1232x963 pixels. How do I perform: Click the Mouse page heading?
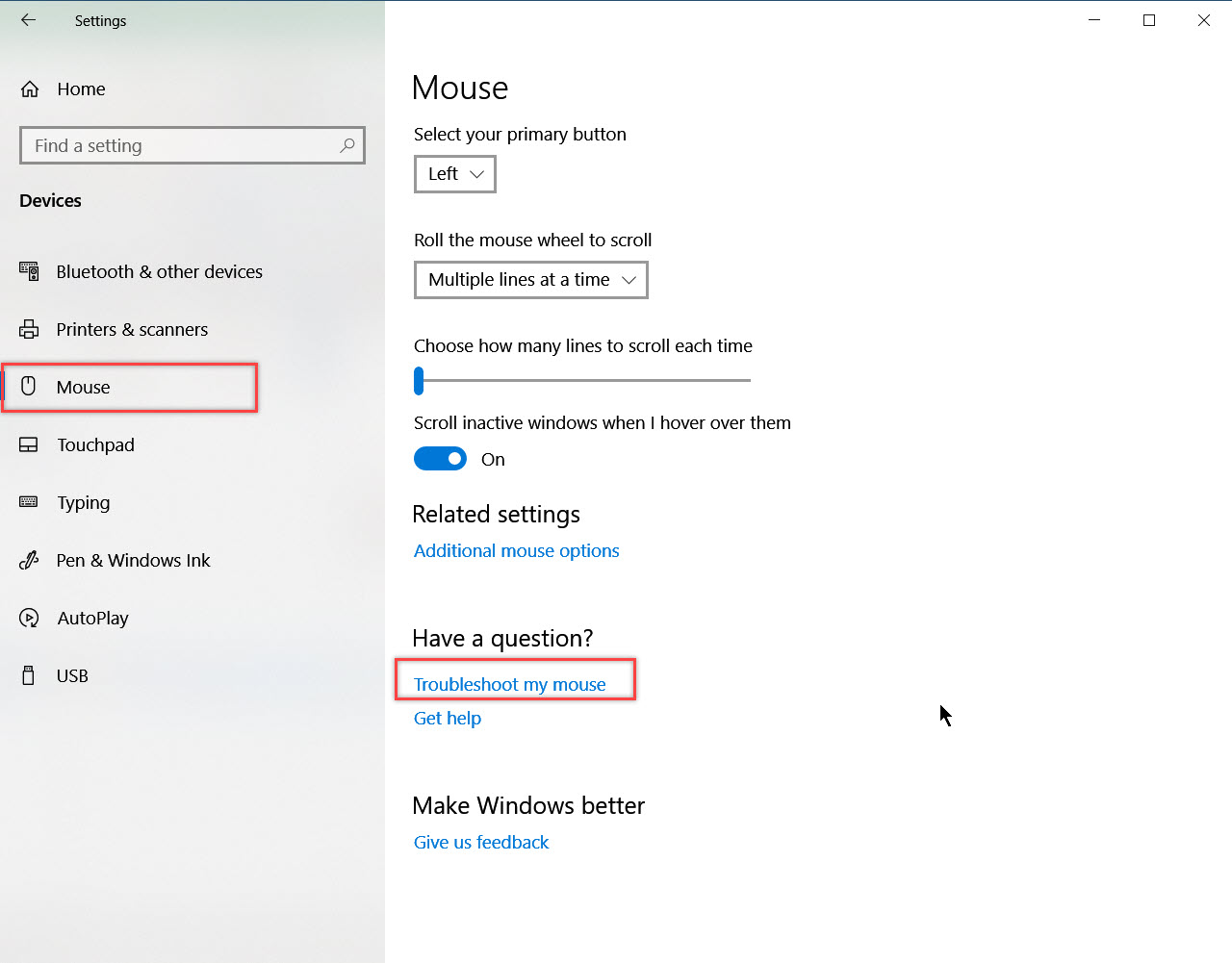(x=460, y=89)
